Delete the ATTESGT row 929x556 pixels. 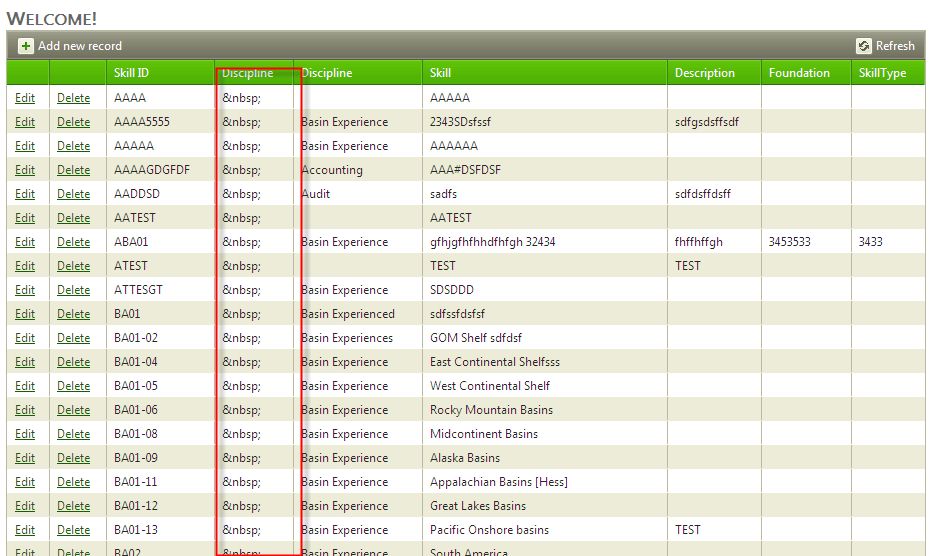pos(73,290)
